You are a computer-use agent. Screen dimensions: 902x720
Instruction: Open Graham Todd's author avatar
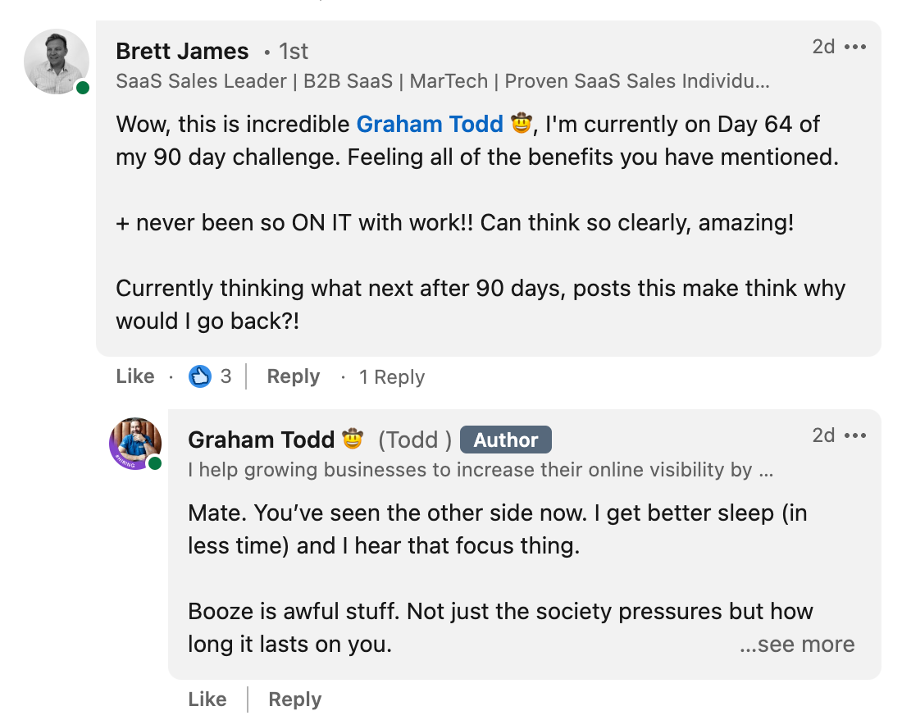click(135, 444)
